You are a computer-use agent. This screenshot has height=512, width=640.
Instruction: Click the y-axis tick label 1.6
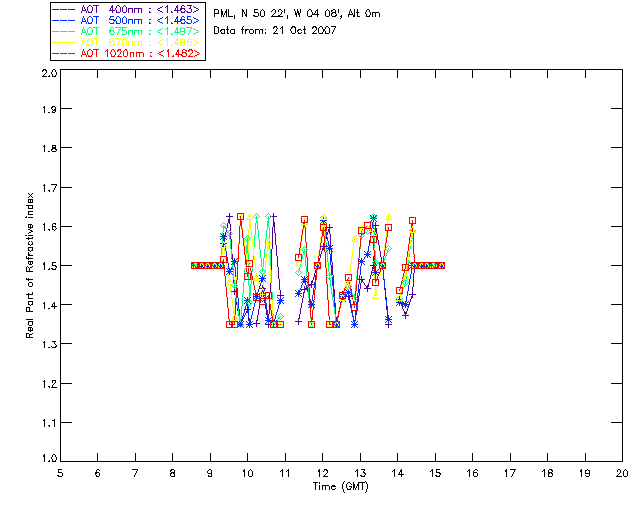(49, 227)
